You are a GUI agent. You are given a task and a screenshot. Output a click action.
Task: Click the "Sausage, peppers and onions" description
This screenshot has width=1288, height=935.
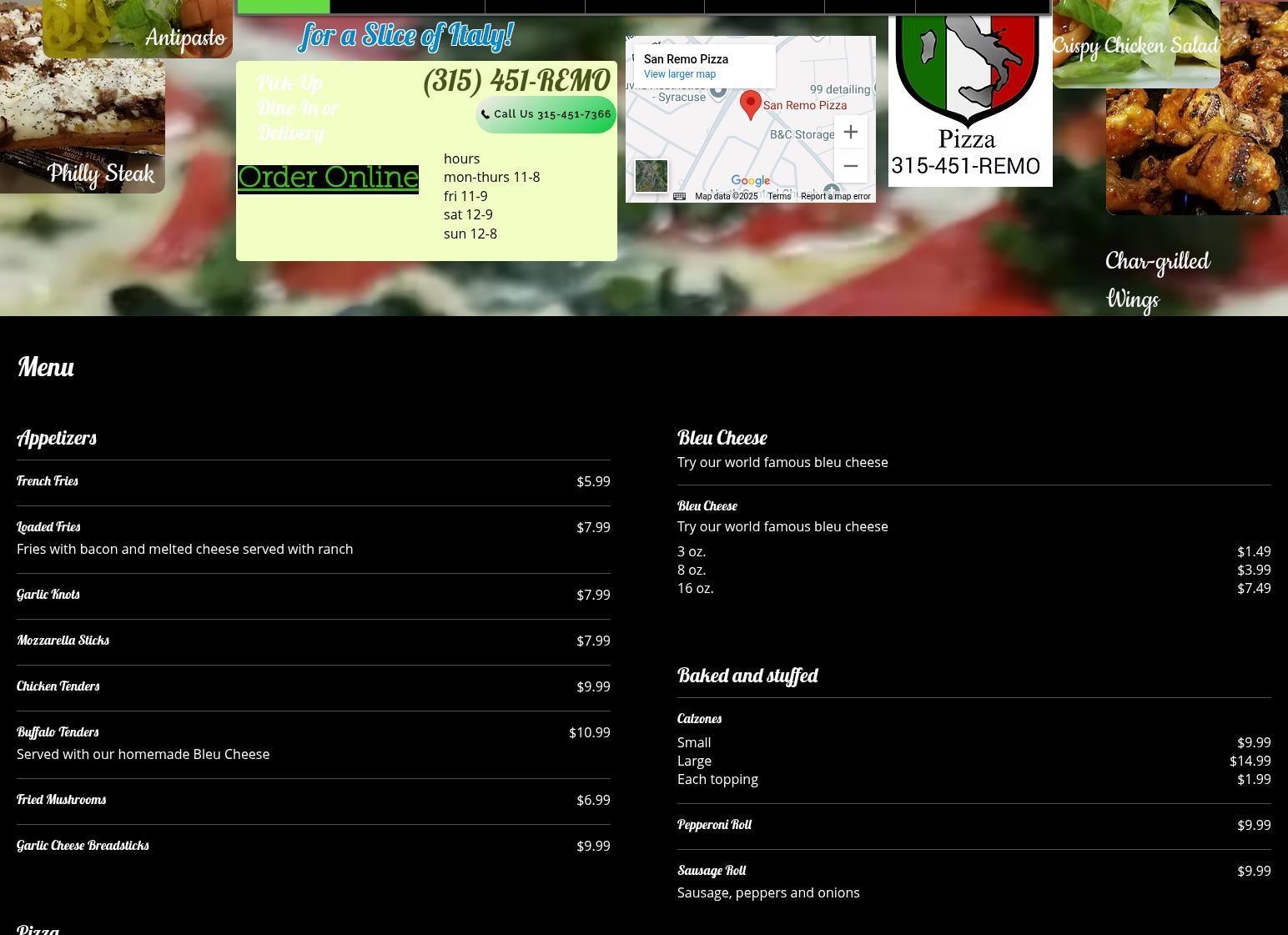tap(768, 892)
